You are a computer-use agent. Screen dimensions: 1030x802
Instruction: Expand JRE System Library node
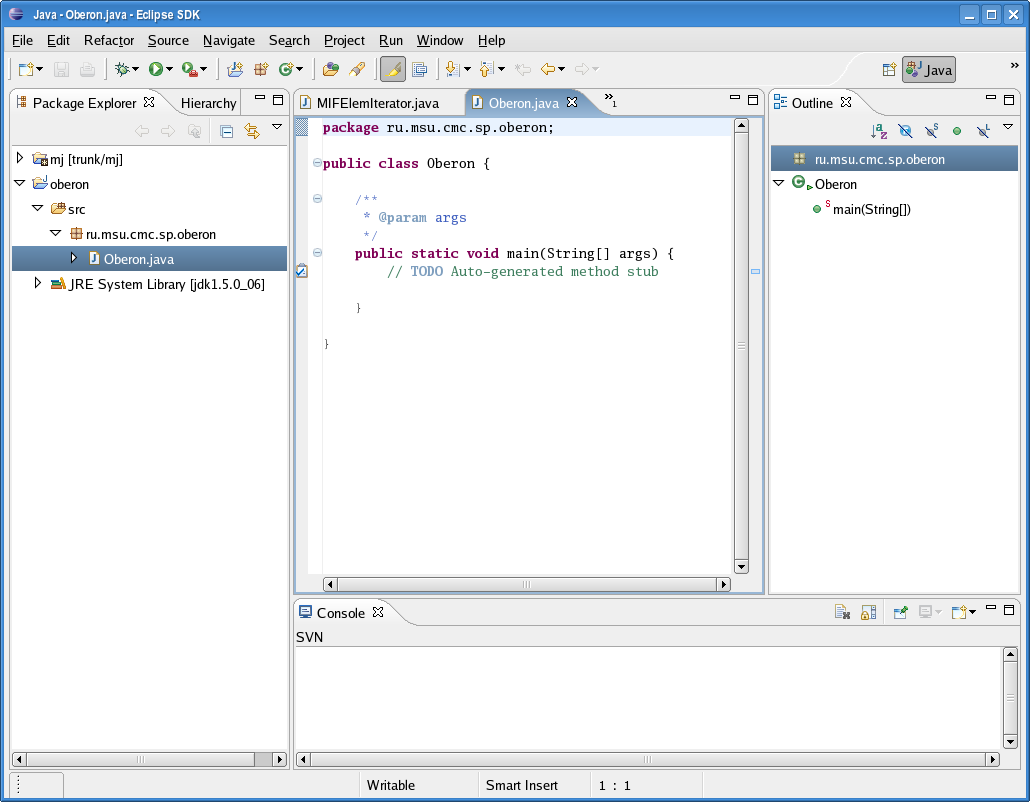click(x=38, y=284)
